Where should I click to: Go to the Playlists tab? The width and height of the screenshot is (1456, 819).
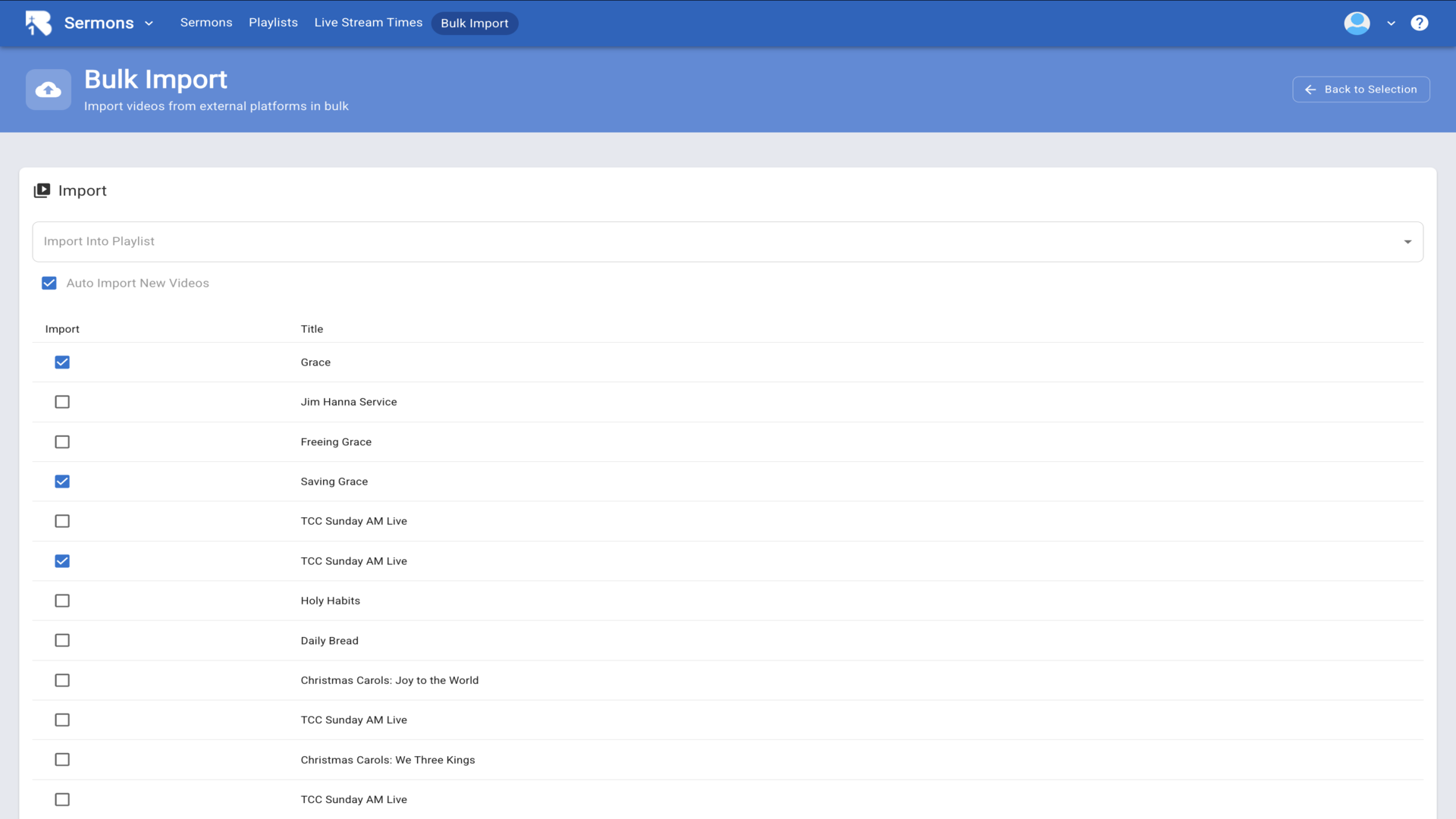273,23
